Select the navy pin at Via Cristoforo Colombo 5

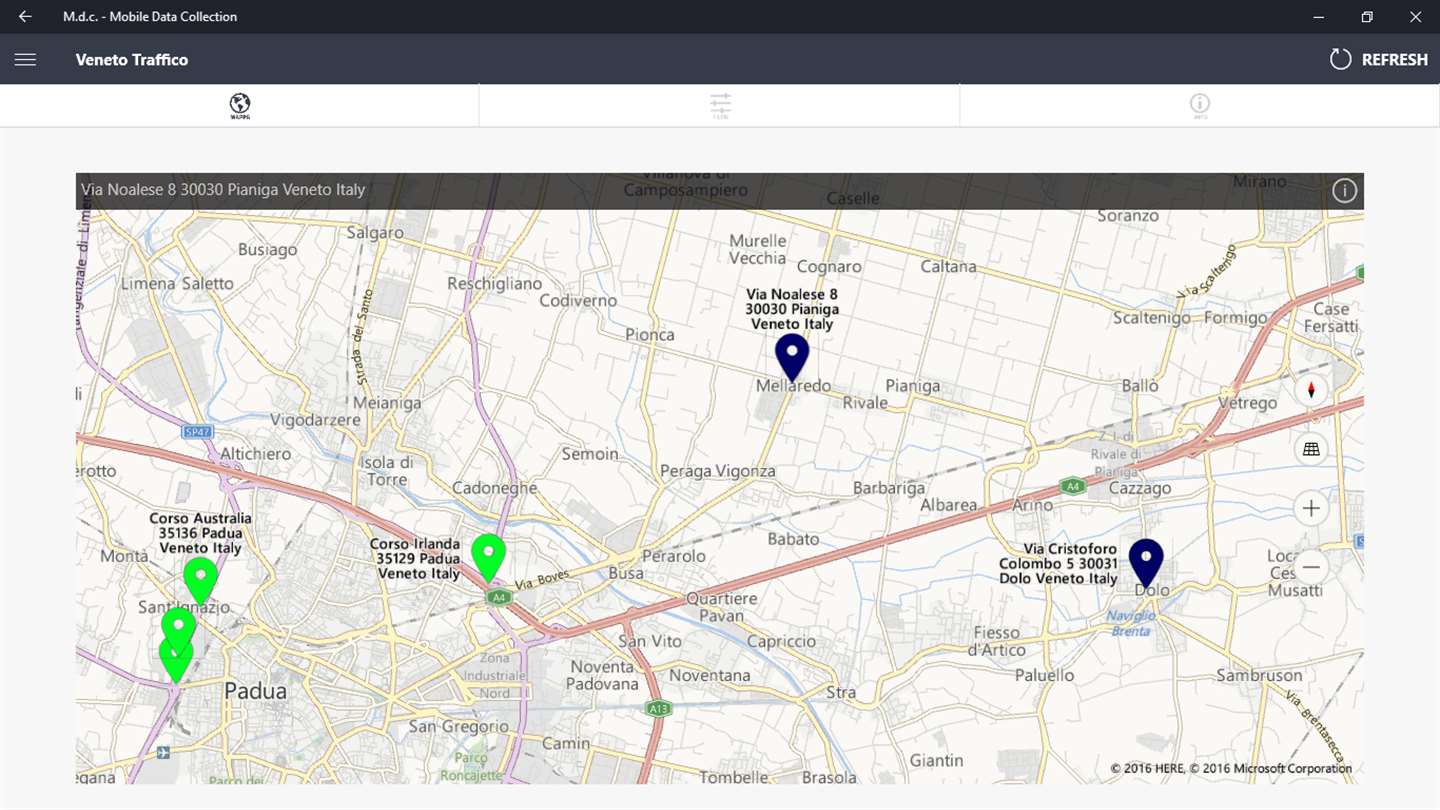coord(1146,563)
